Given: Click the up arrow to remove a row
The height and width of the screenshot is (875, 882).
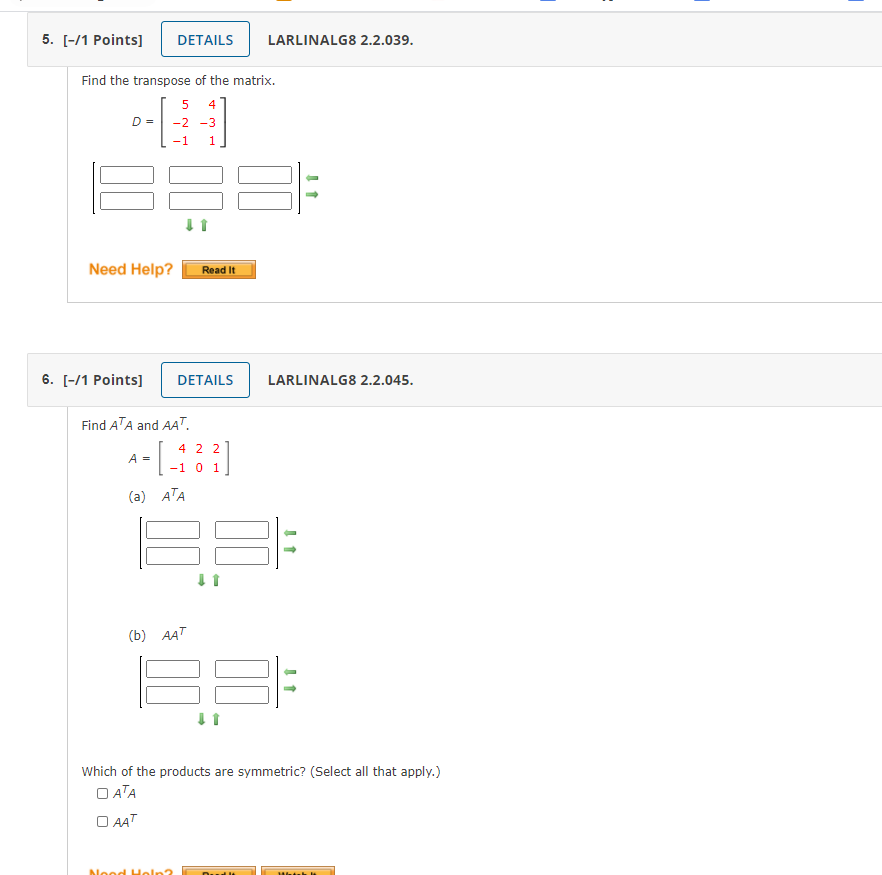Looking at the screenshot, I should [x=202, y=225].
